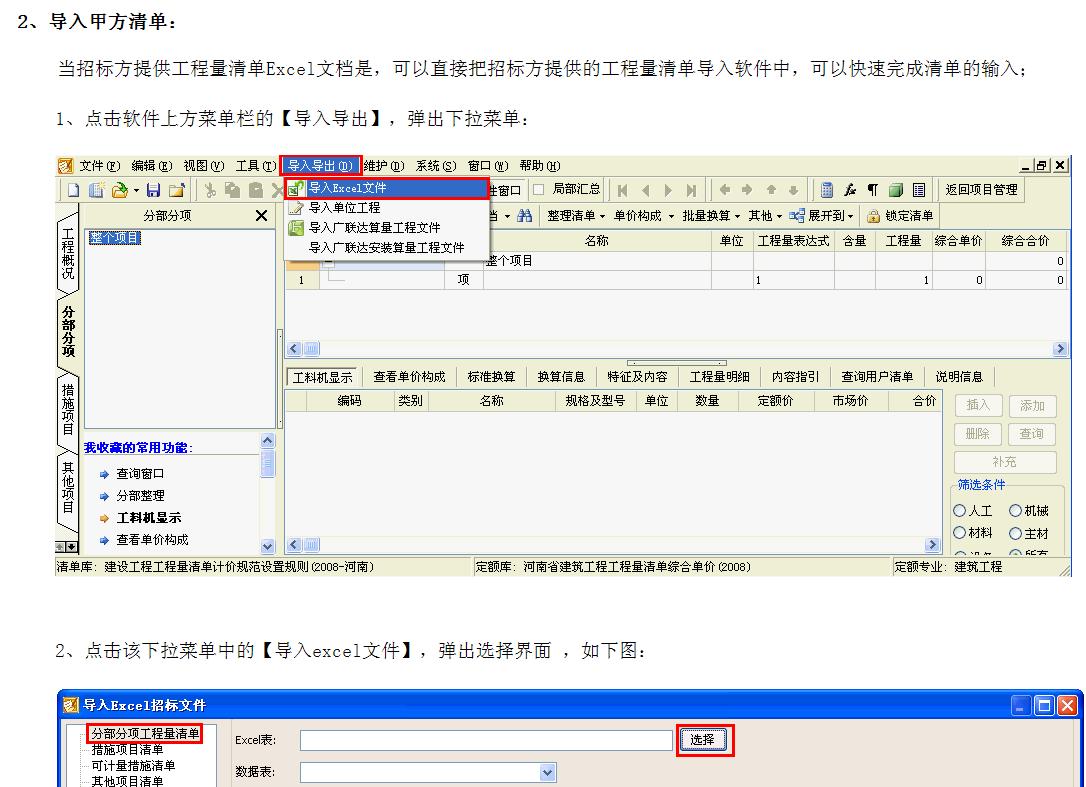
Task: Select 分部分项工程量清单 in import dialog tree
Action: (145, 733)
